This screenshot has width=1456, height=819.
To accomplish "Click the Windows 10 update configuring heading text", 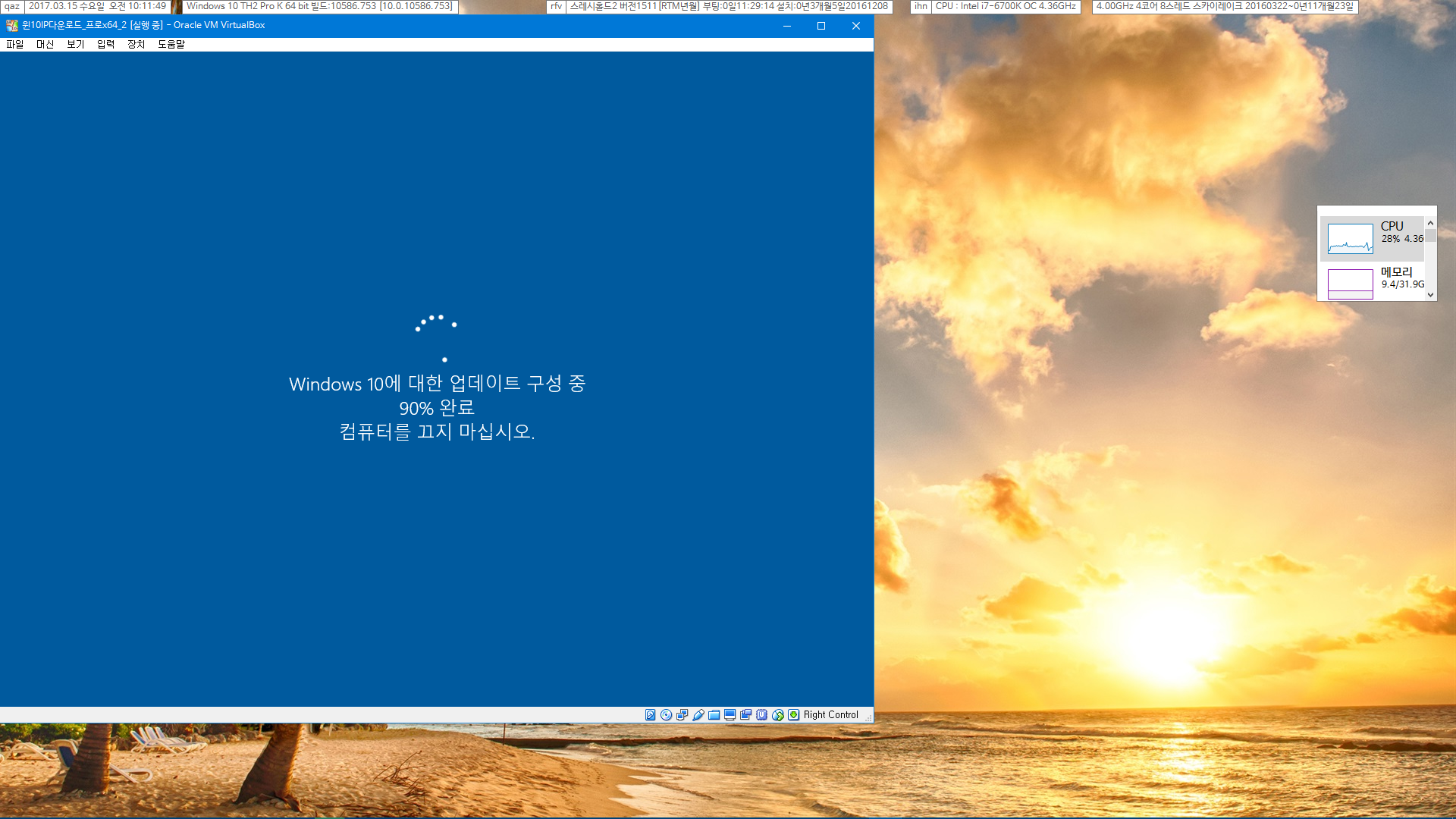I will tap(437, 384).
